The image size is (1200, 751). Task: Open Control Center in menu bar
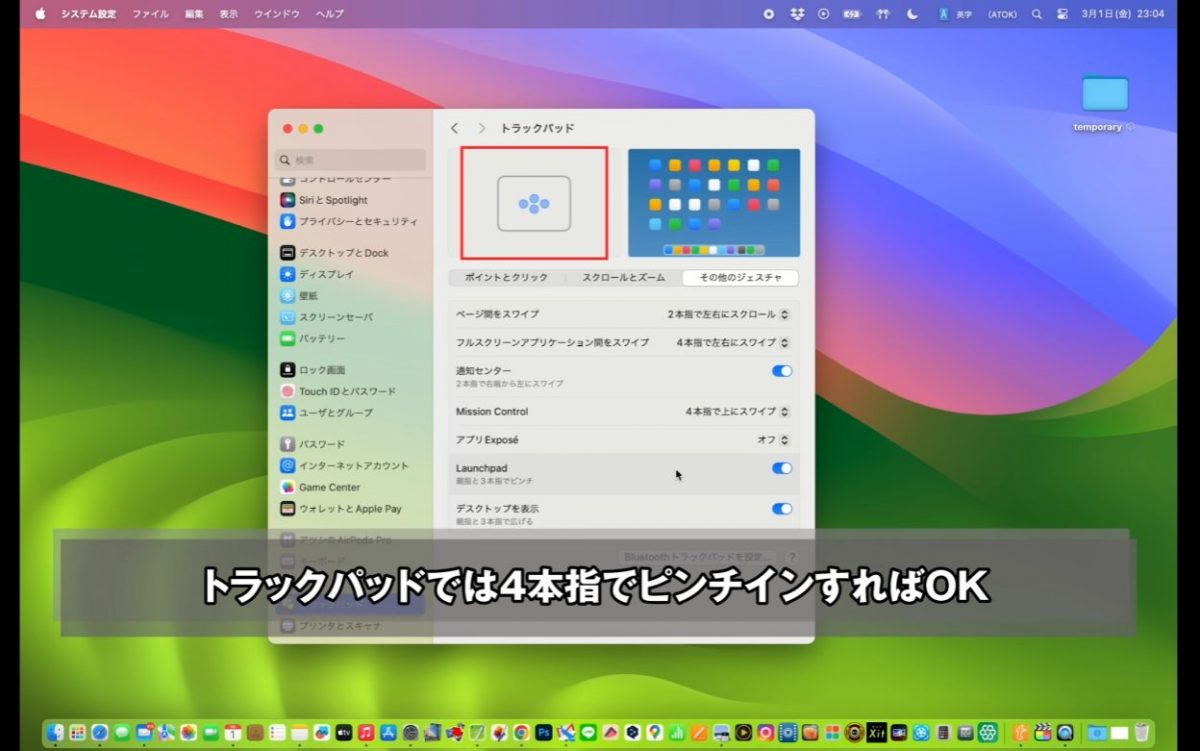click(x=1063, y=14)
